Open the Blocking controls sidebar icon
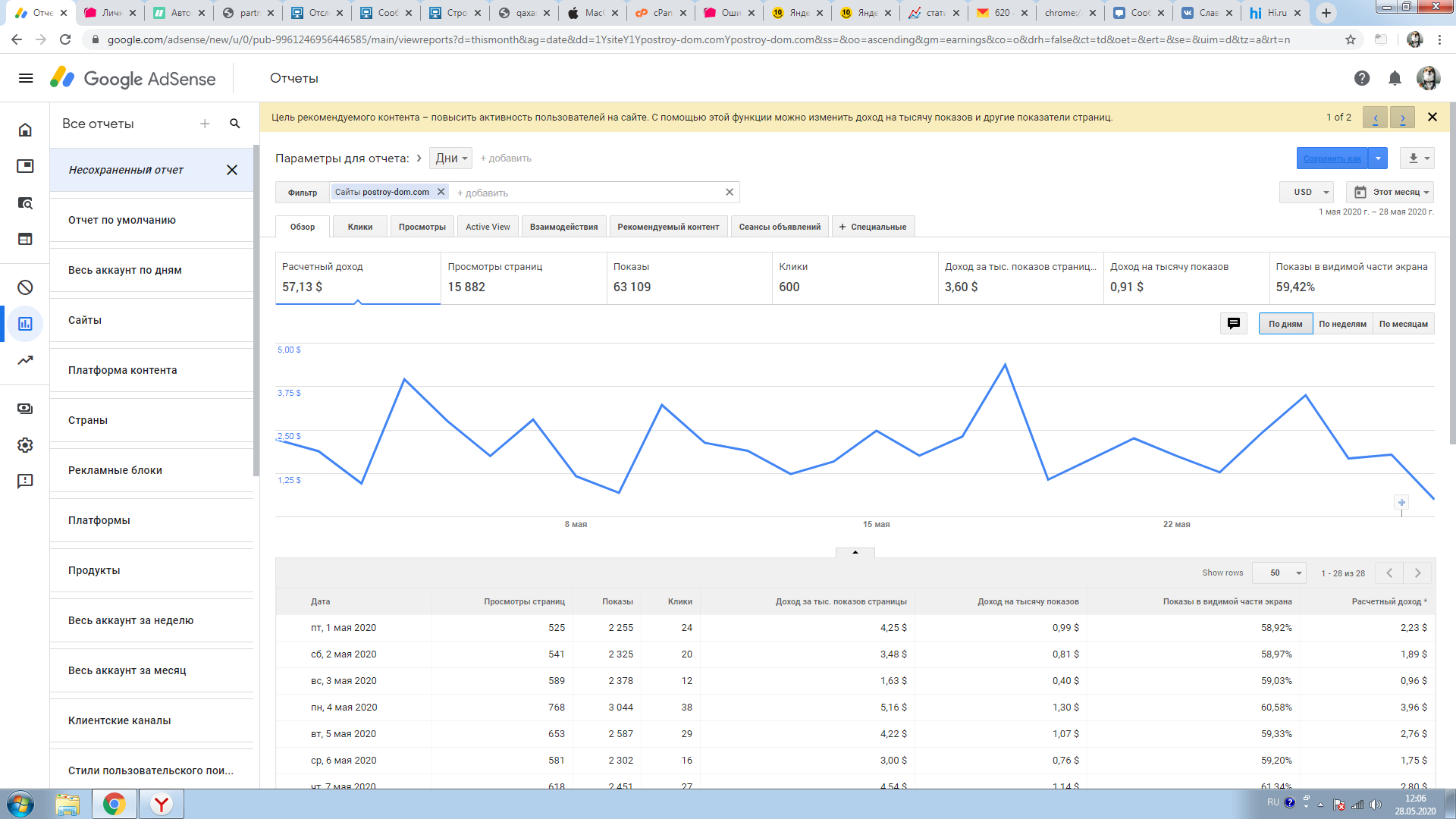The width and height of the screenshot is (1456, 819). 25,287
